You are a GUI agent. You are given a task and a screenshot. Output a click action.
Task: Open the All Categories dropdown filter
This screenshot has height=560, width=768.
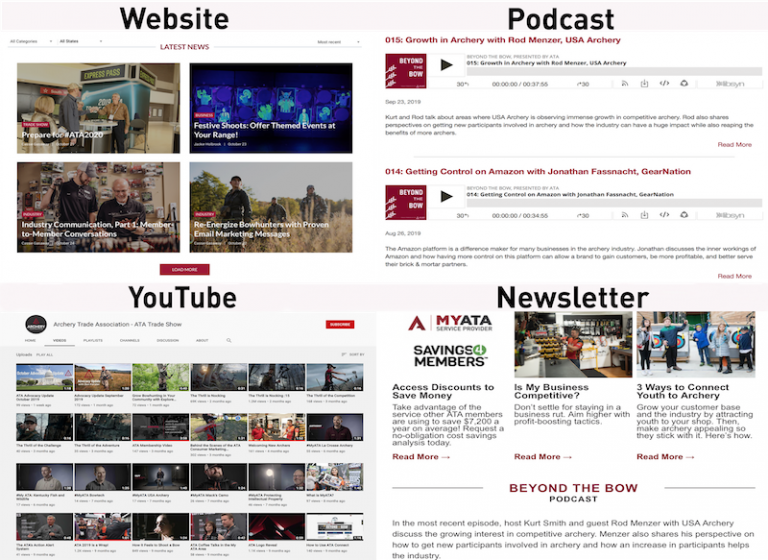pyautogui.click(x=28, y=42)
